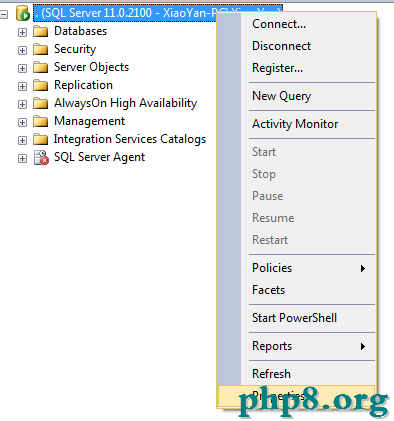The height and width of the screenshot is (421, 394).
Task: Click the Security folder icon
Action: (x=41, y=49)
